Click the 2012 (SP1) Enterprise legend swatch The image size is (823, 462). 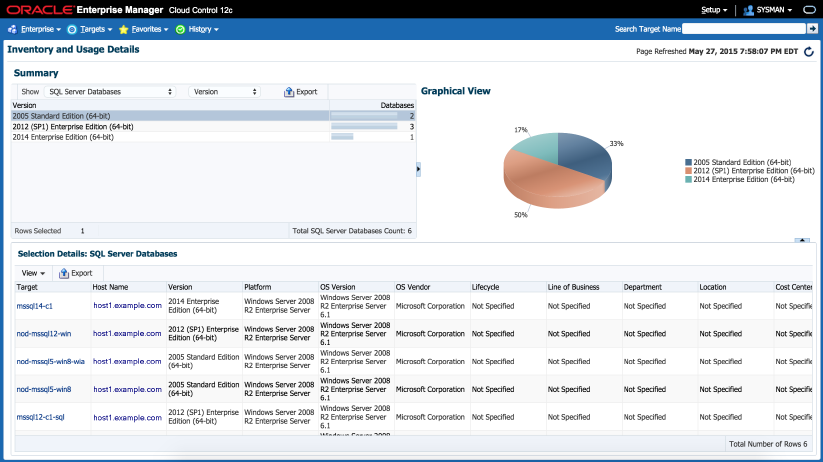click(688, 171)
